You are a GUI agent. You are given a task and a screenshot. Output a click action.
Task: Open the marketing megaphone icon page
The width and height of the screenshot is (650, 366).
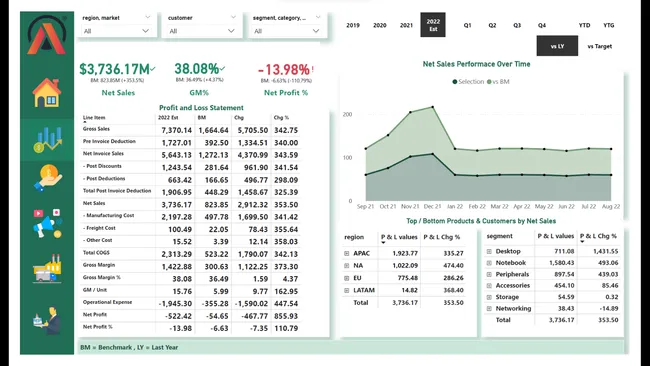click(x=48, y=223)
